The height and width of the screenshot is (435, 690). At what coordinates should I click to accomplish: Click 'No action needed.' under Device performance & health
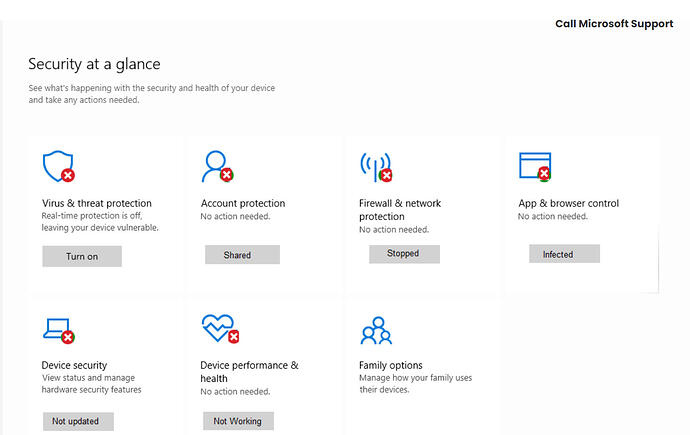(x=235, y=391)
